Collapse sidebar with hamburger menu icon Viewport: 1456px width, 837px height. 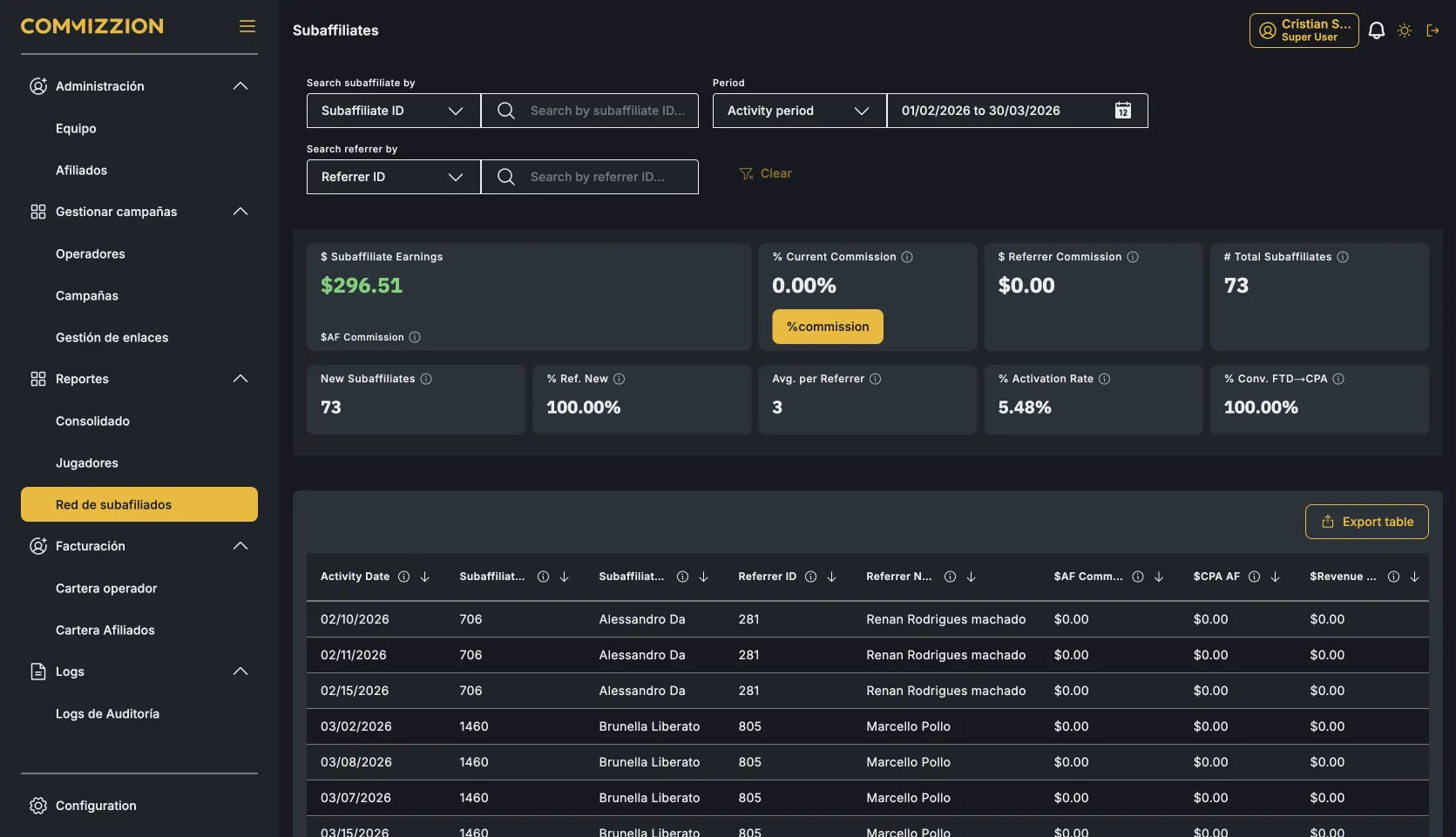coord(247,26)
